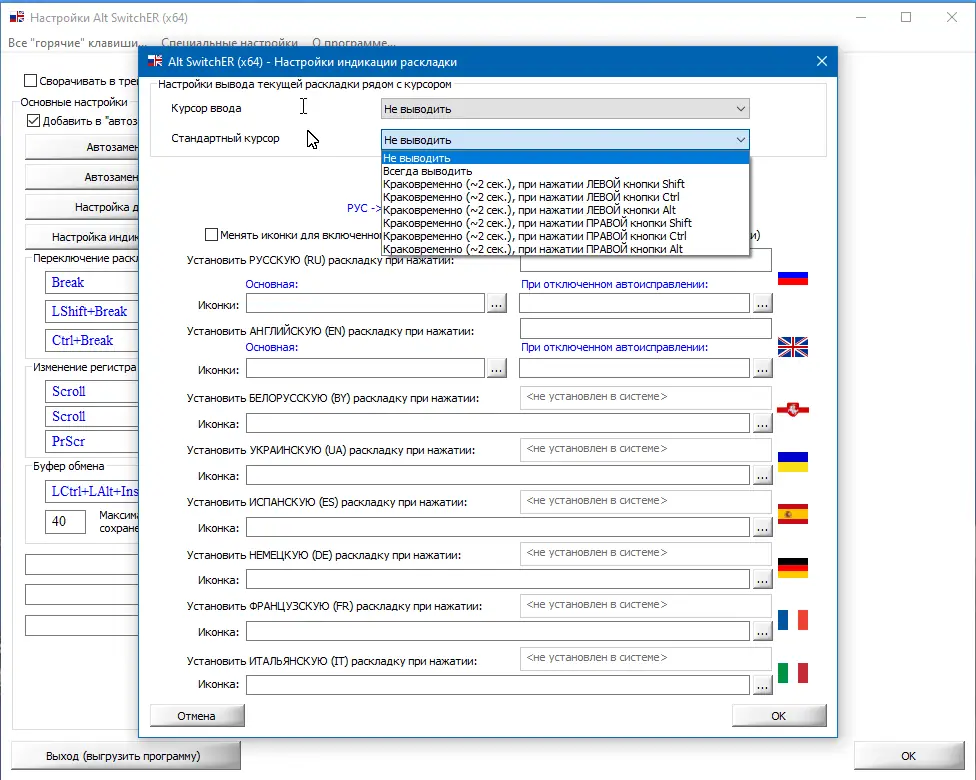
Task: Click the Ukrainian flag icon
Action: tap(792, 462)
